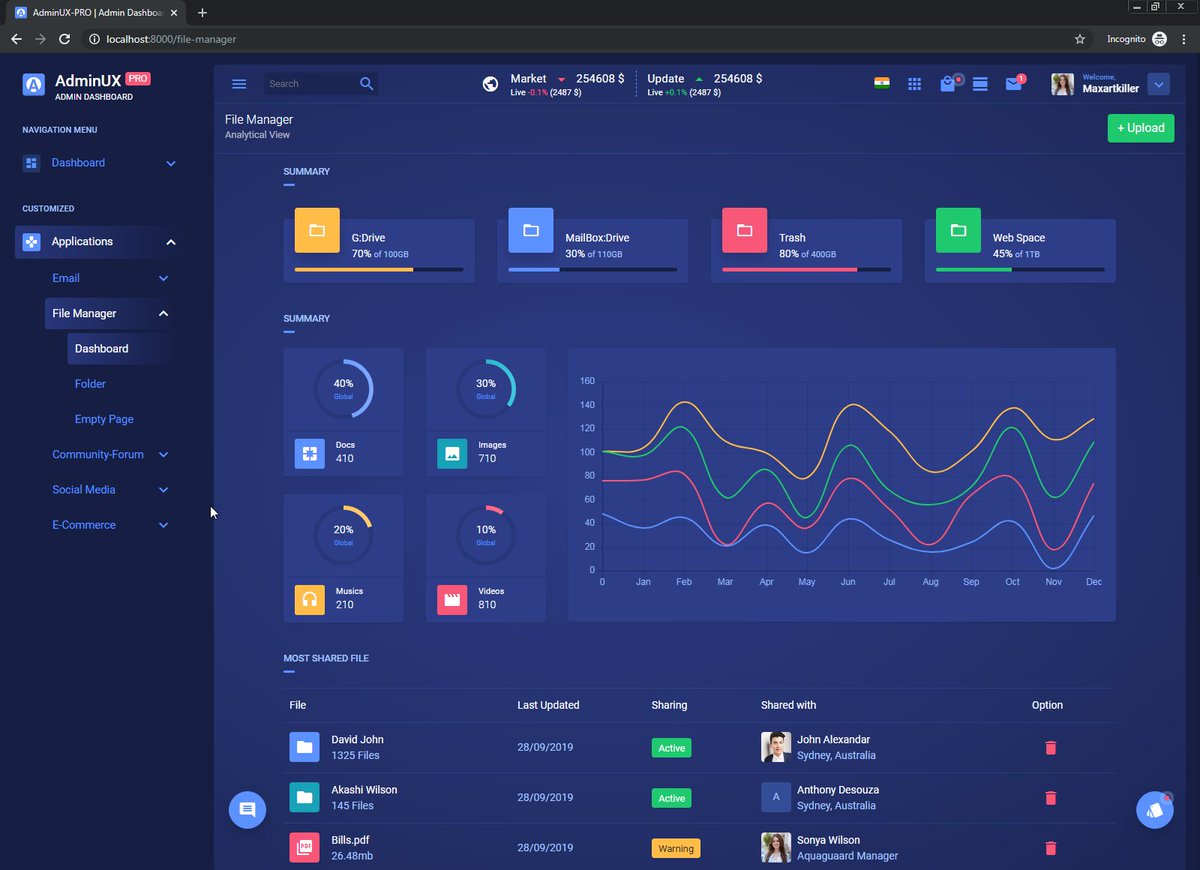1200x870 pixels.
Task: Click the AdminUX logo icon
Action: point(34,84)
